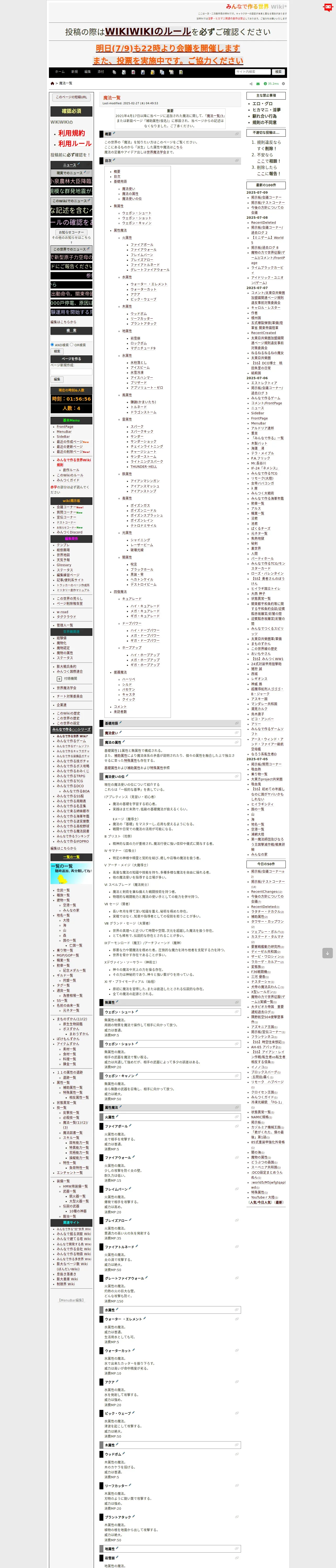
Task: Jump to ファイアウォール in the table of contents
Action: [x=143, y=250]
